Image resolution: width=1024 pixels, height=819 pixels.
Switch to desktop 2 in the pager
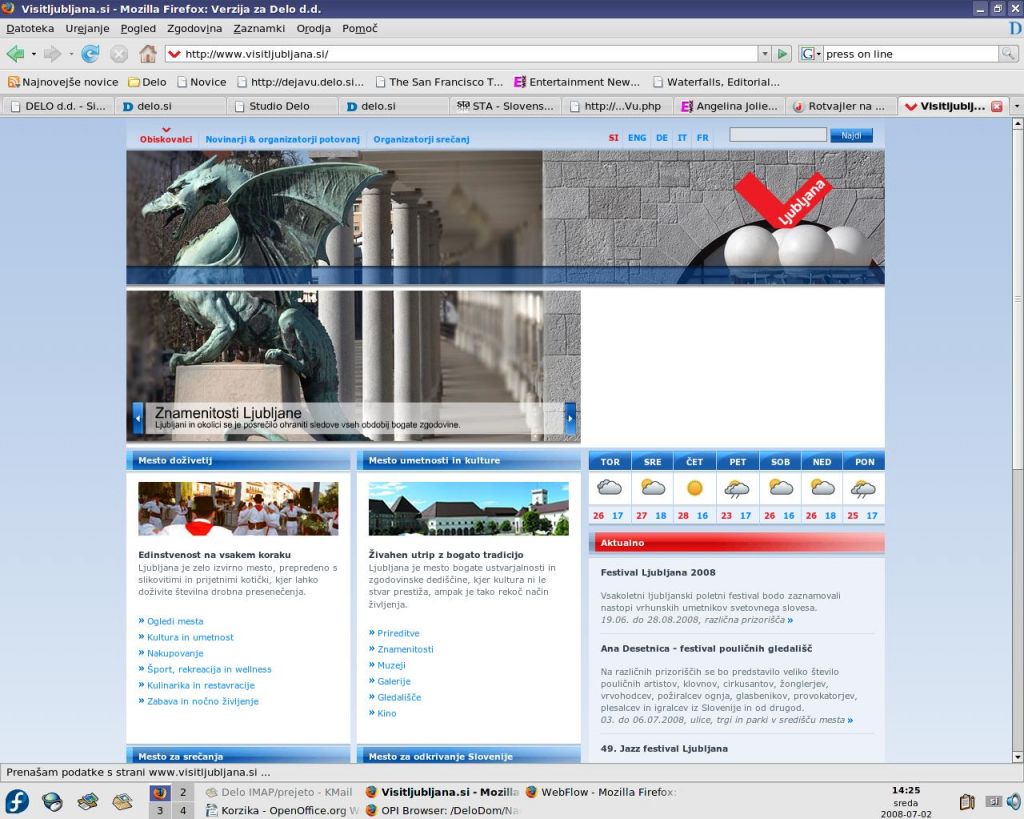click(184, 792)
